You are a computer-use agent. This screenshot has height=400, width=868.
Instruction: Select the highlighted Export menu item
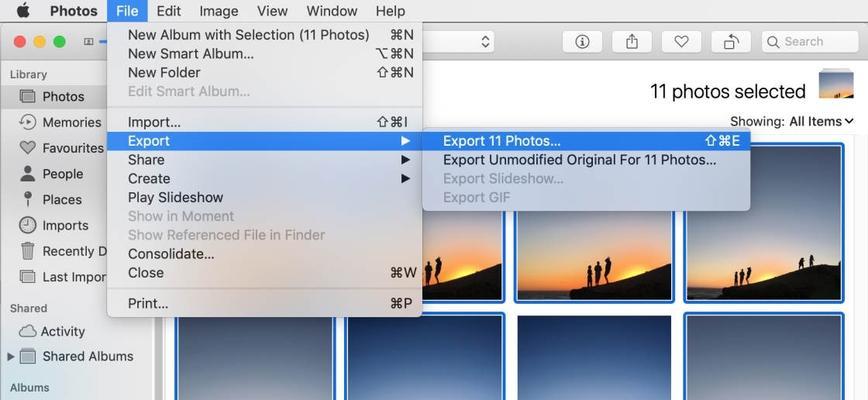click(x=264, y=141)
